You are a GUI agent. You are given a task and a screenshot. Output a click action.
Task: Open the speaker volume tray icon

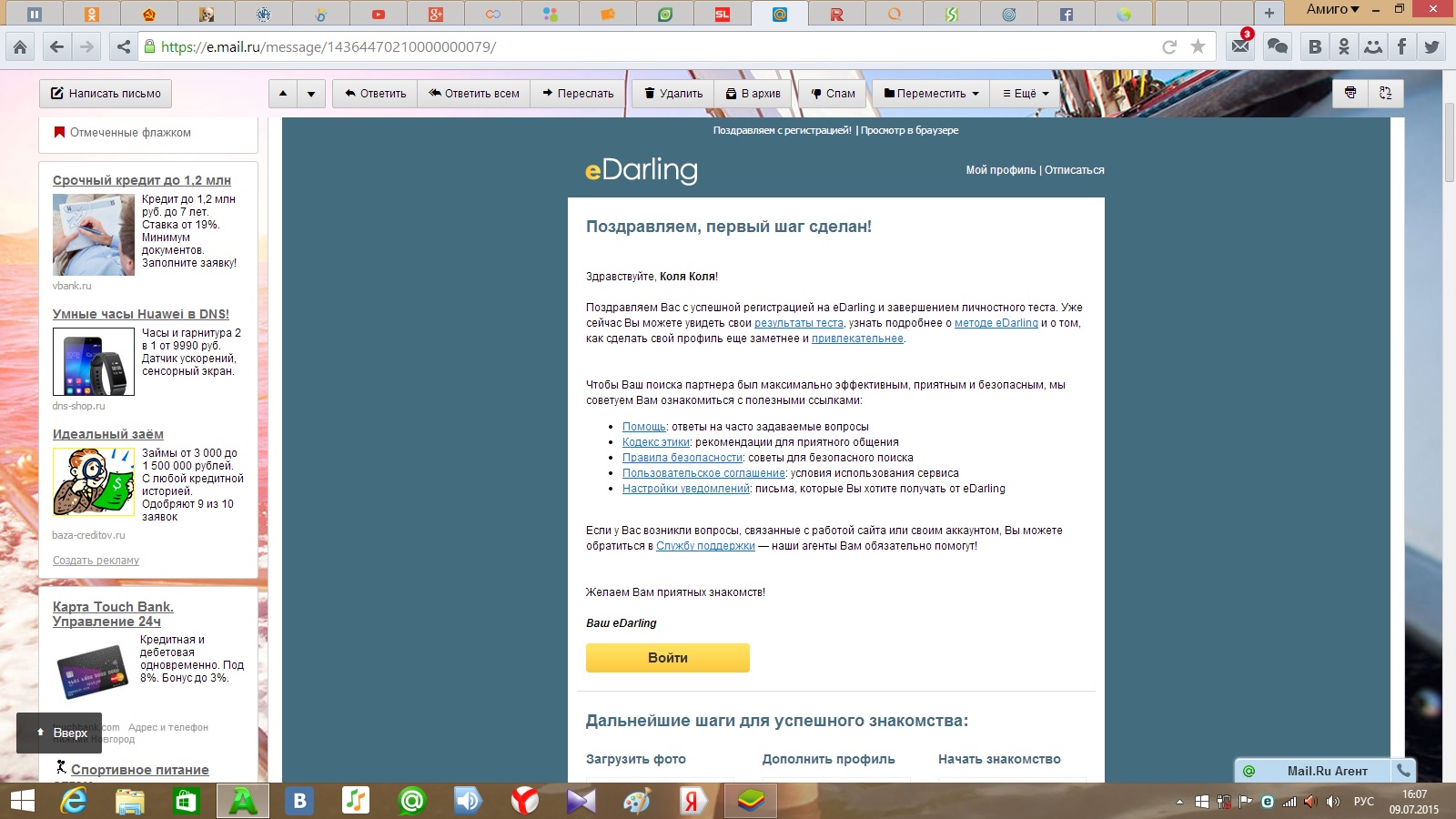coord(1333,802)
